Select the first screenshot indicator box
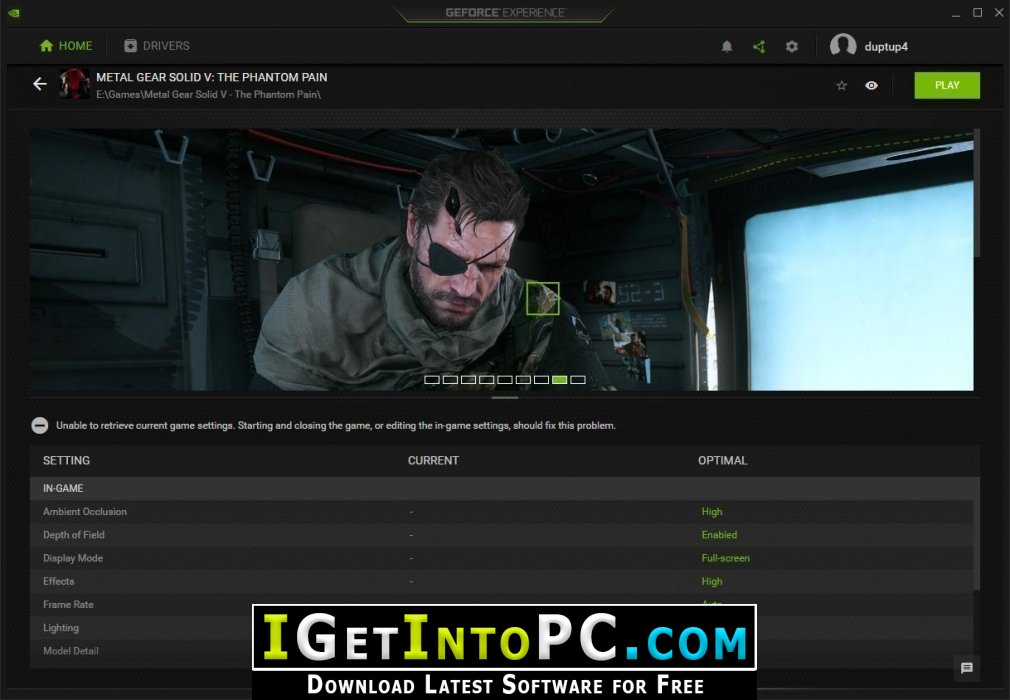The height and width of the screenshot is (700, 1010). [x=432, y=380]
